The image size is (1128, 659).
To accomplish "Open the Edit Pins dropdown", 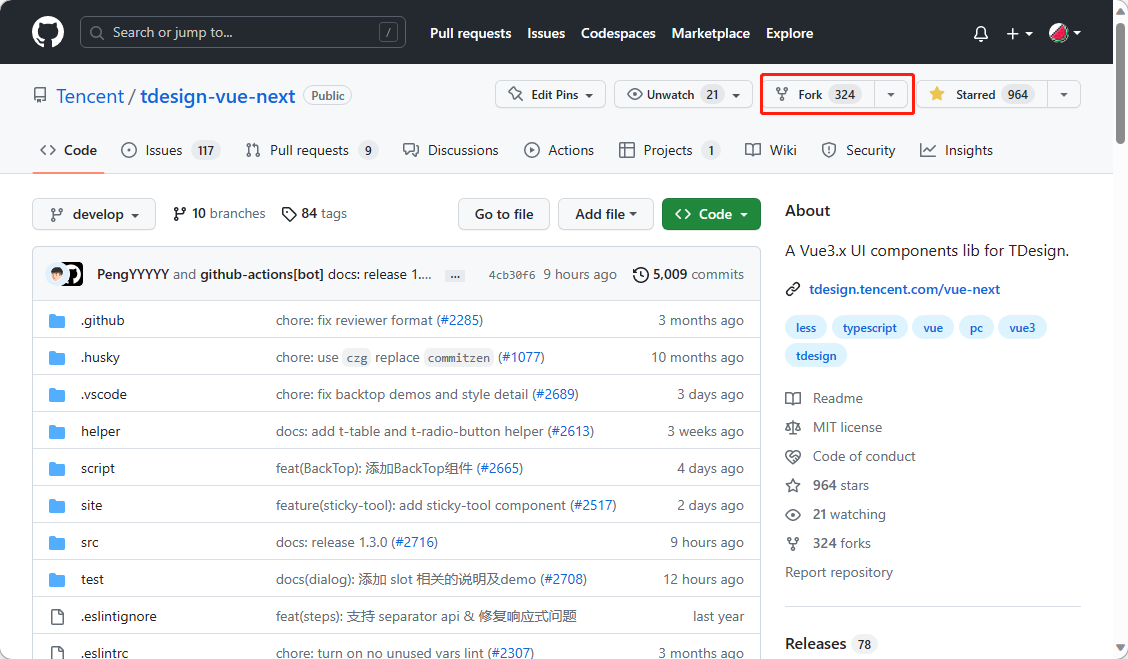I will coord(550,94).
